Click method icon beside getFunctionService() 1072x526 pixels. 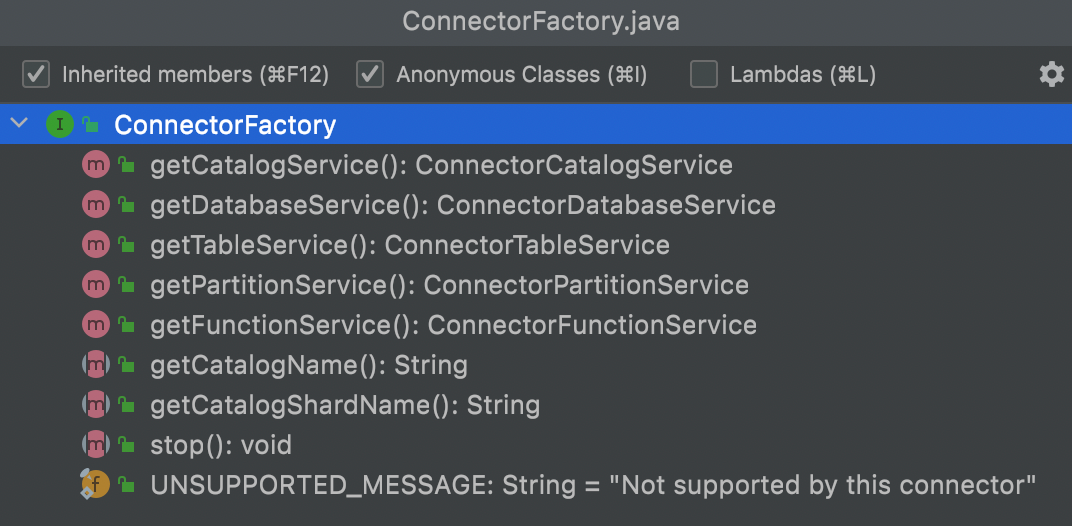(96, 325)
